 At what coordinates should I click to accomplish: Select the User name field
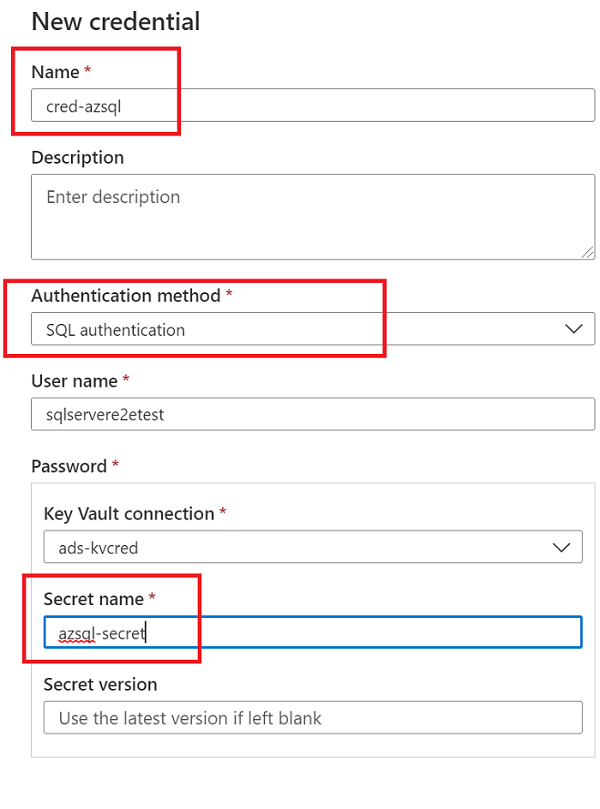[x=300, y=414]
